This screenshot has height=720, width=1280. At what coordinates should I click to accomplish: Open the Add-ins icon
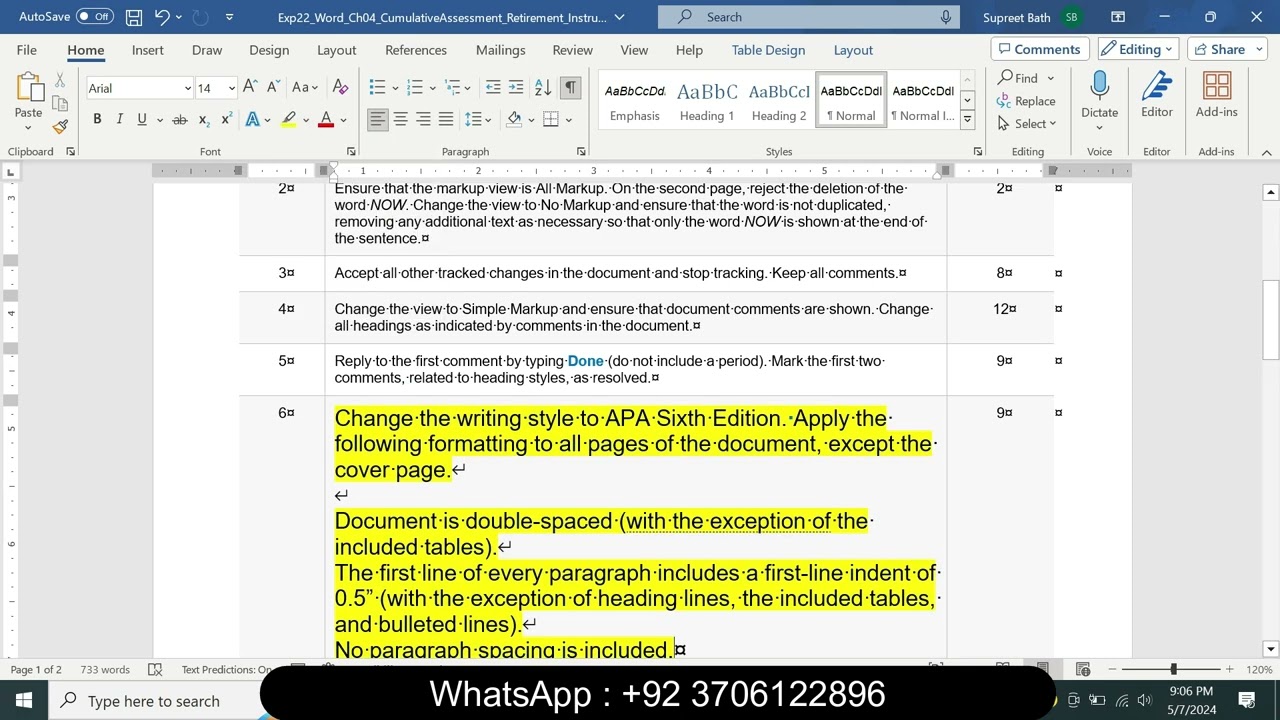(x=1217, y=87)
